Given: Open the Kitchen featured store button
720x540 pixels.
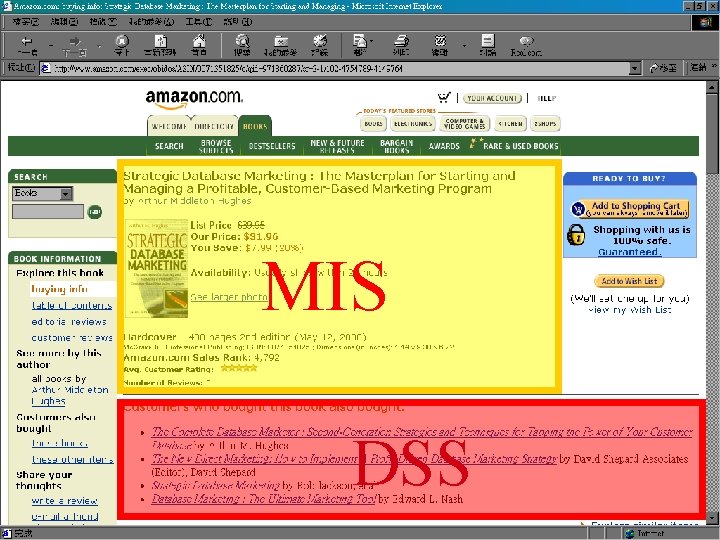Looking at the screenshot, I should click(x=510, y=124).
